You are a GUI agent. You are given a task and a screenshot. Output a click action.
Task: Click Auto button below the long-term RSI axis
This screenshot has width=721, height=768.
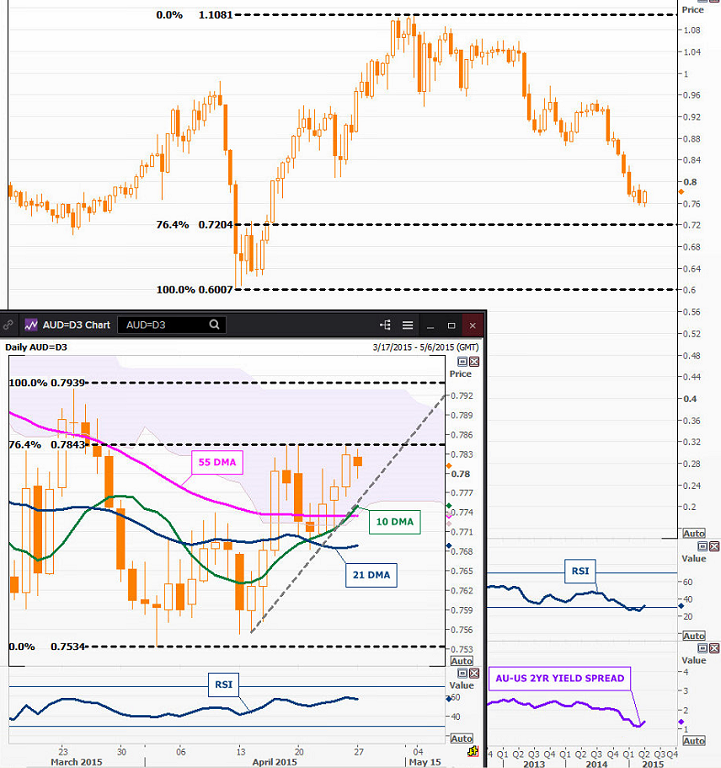tap(694, 636)
